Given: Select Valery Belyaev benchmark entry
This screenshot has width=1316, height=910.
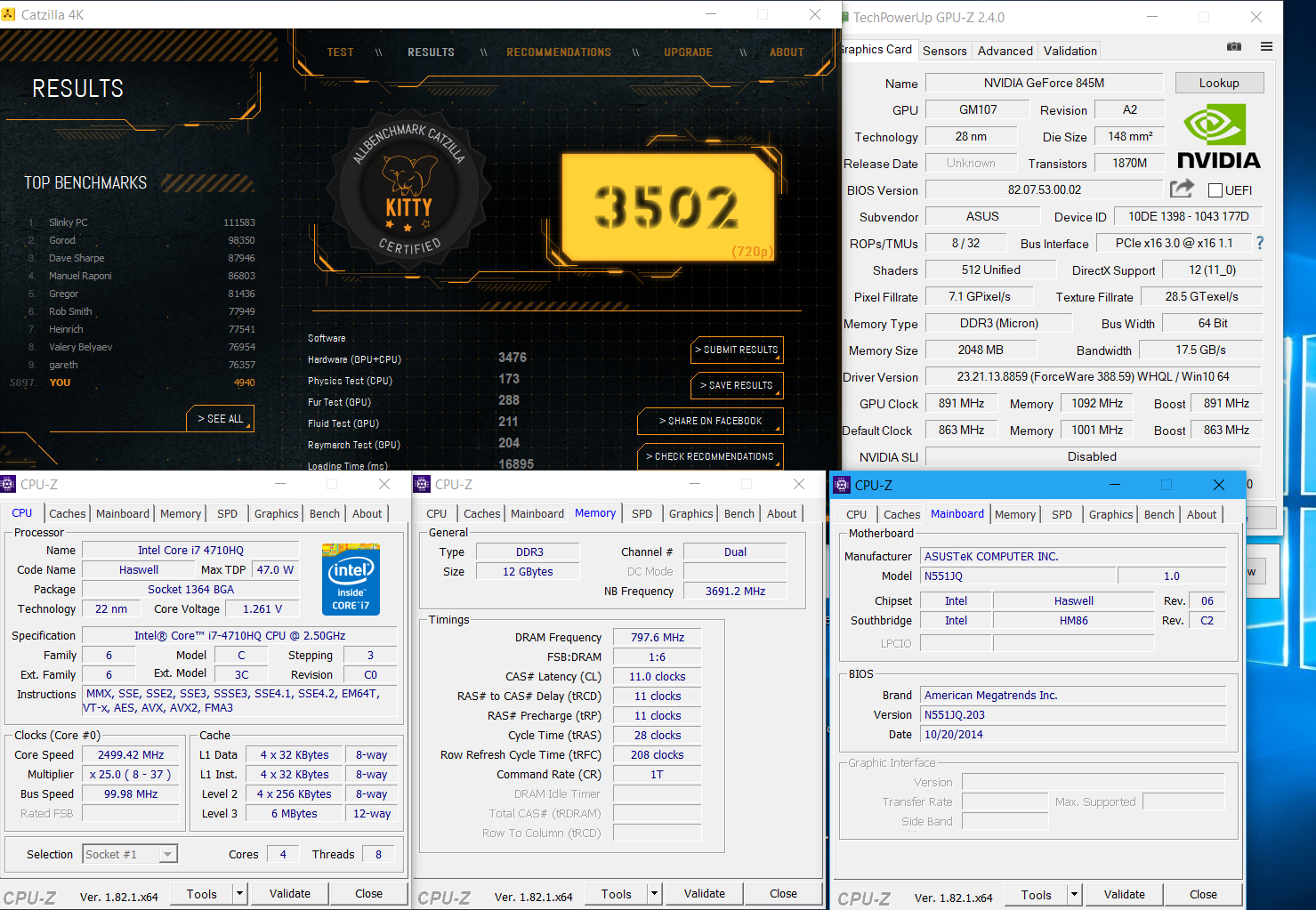Looking at the screenshot, I should [x=141, y=347].
